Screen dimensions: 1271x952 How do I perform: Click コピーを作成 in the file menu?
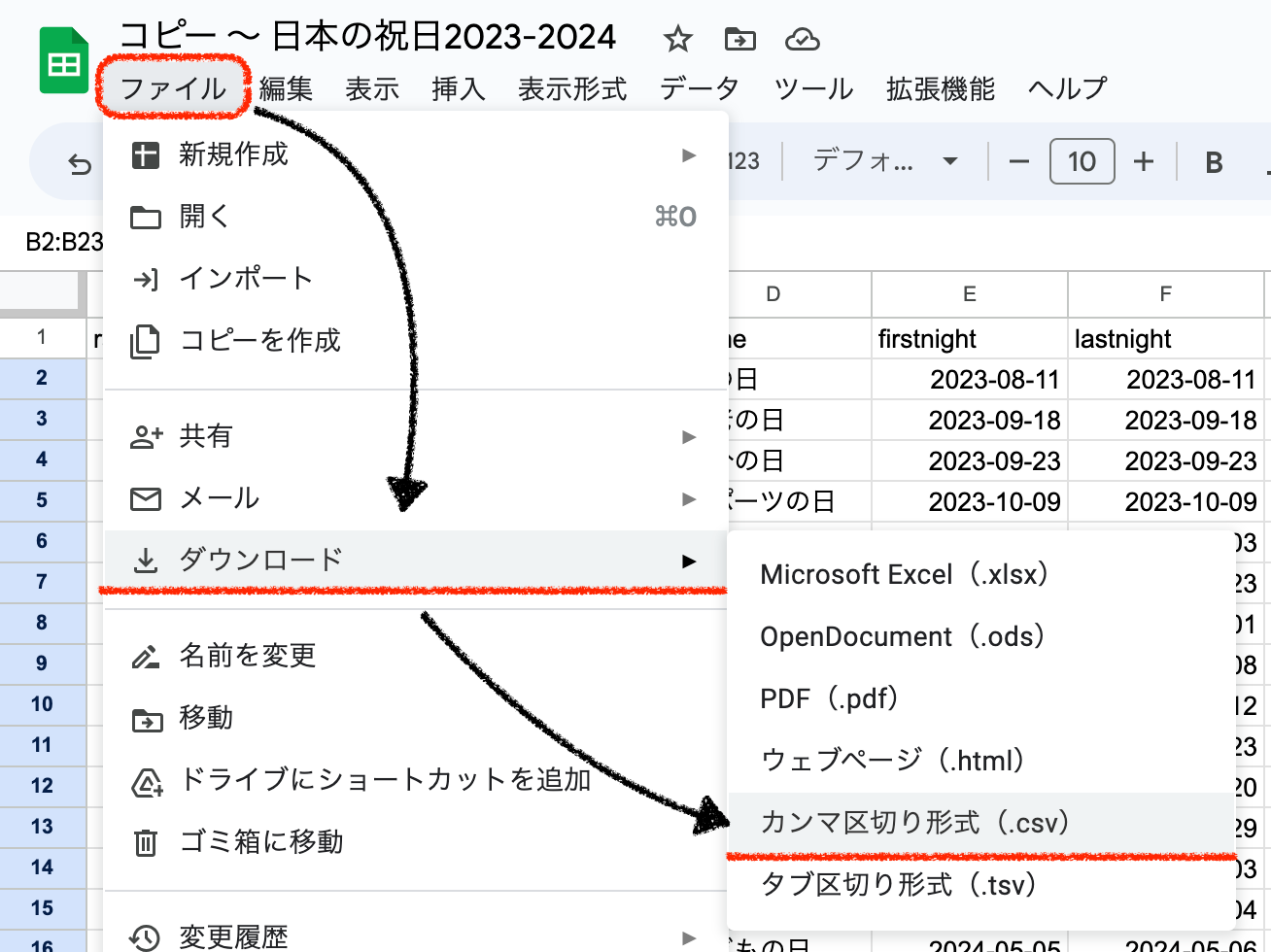[260, 341]
